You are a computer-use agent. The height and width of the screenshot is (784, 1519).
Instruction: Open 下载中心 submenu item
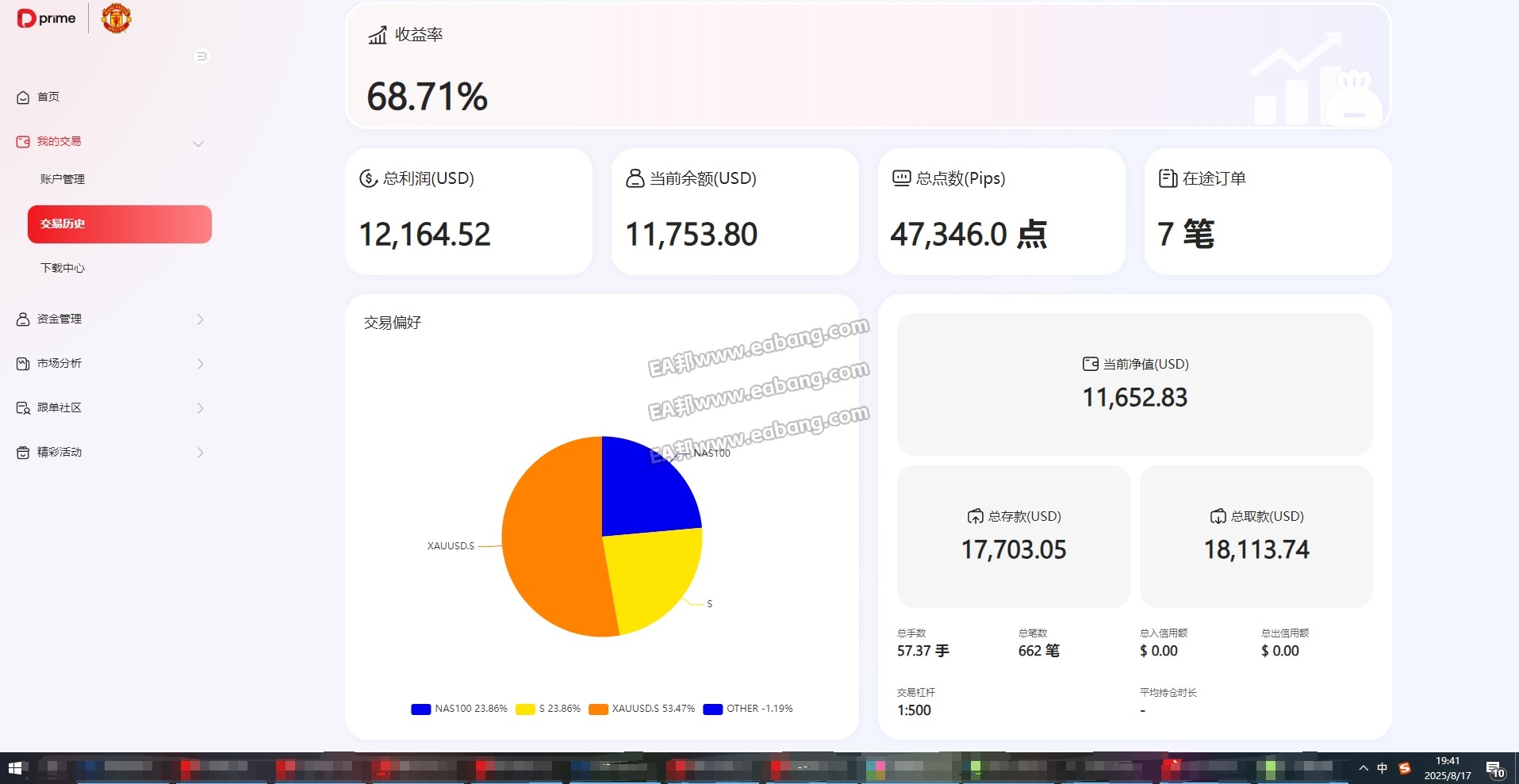(x=63, y=268)
